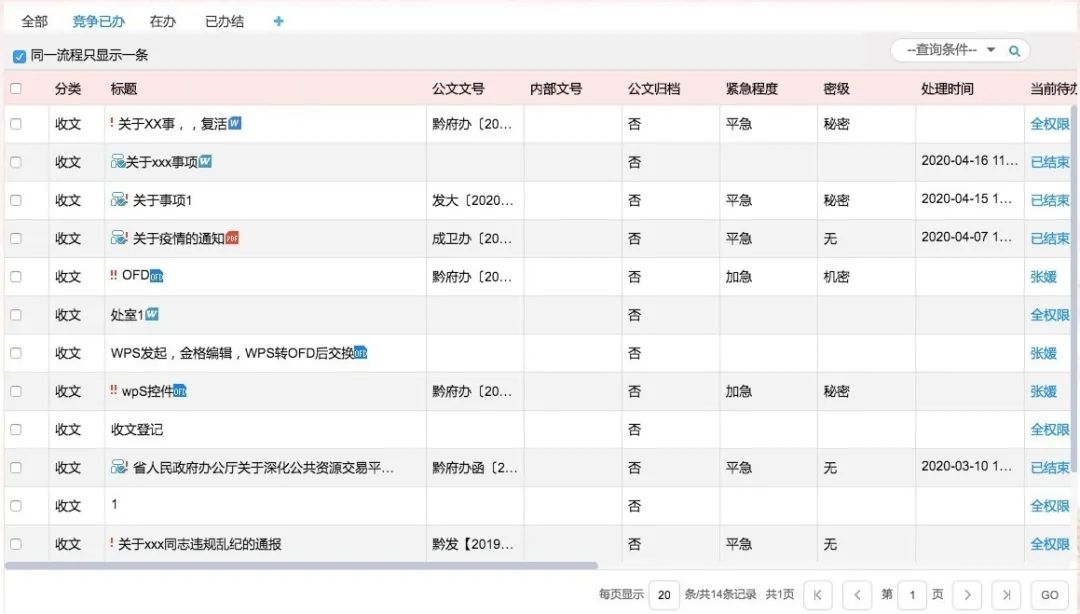The height and width of the screenshot is (614, 1080).
Task: Go to the first page icon
Action: (817, 594)
